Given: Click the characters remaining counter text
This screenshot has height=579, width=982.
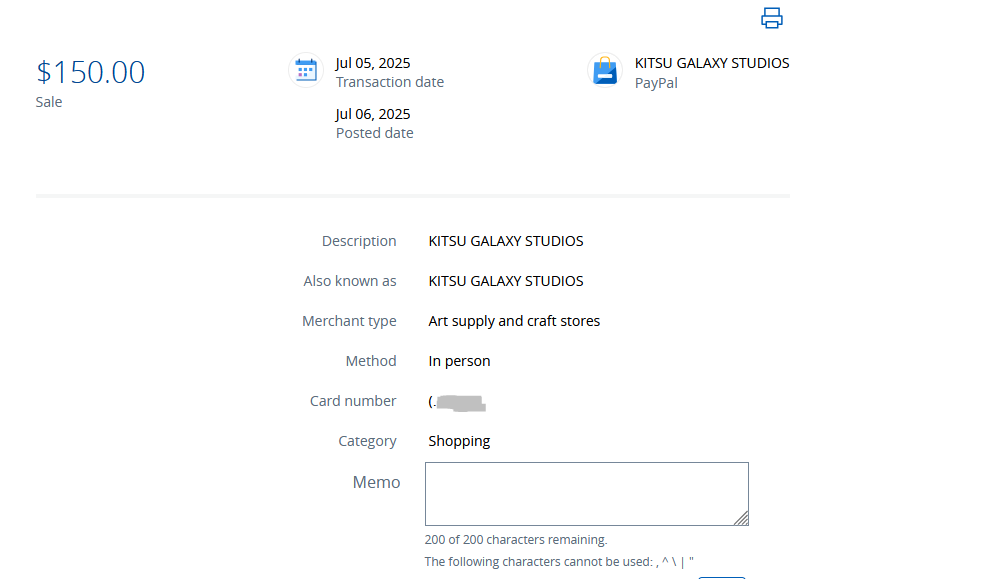Looking at the screenshot, I should point(515,540).
